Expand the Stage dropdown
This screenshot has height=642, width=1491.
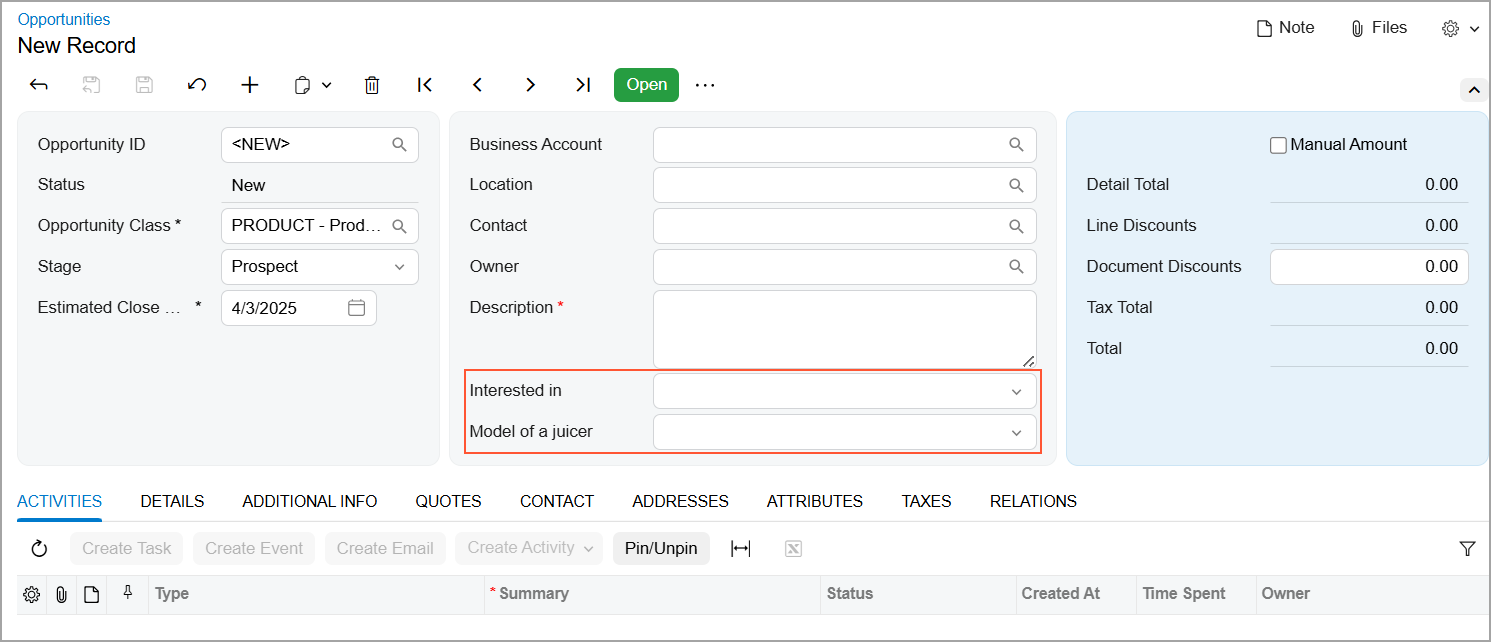pyautogui.click(x=399, y=267)
